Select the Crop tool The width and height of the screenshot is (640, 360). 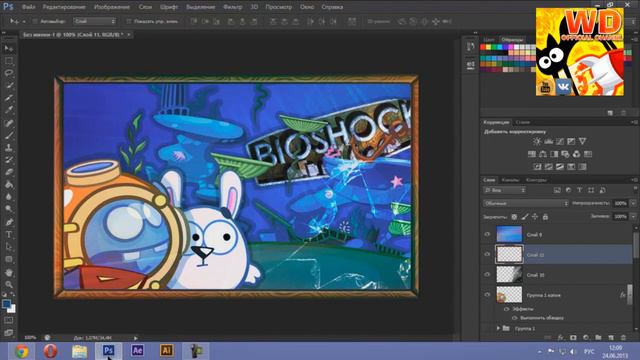pos(9,98)
